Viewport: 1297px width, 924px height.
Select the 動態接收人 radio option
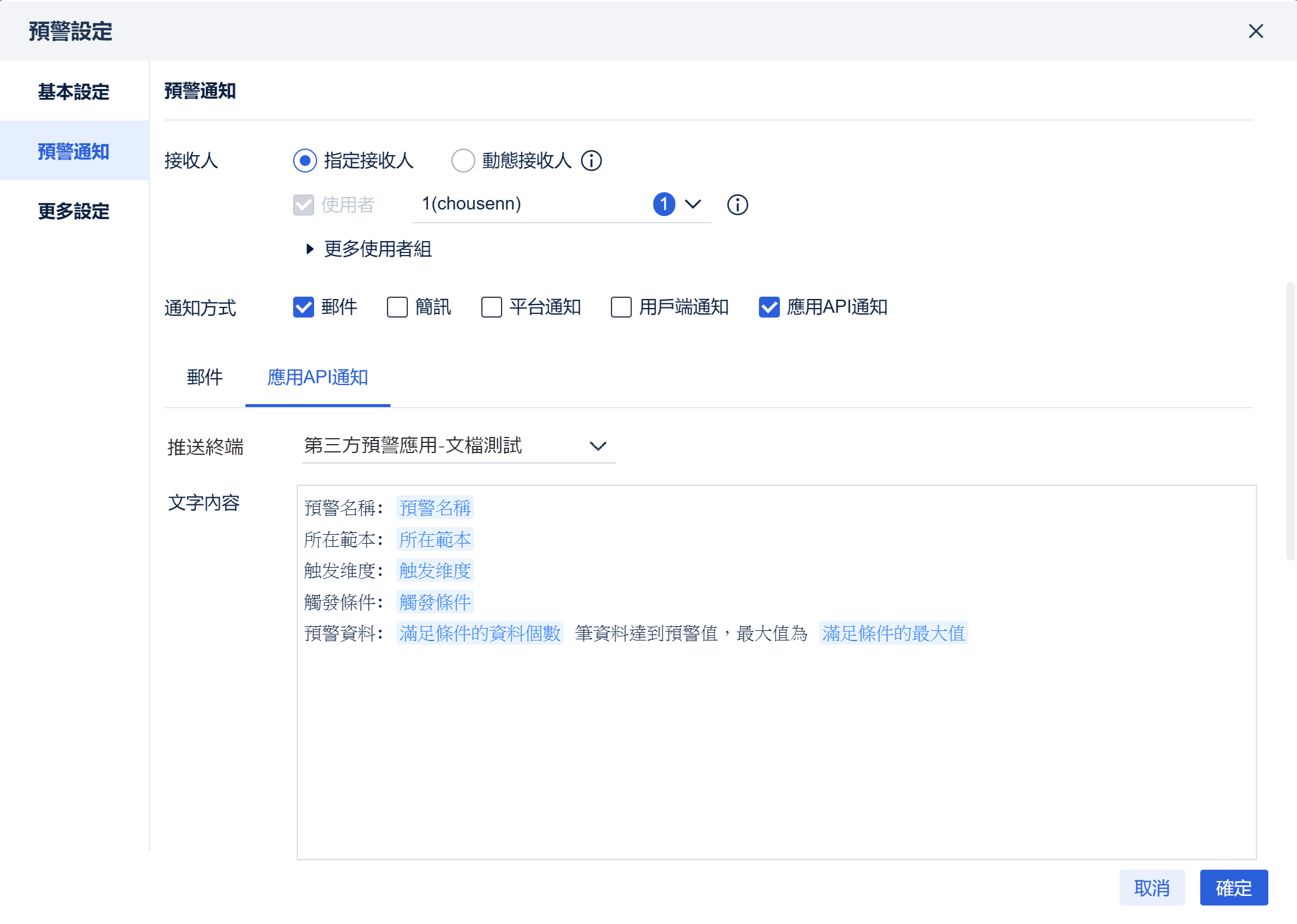click(463, 161)
